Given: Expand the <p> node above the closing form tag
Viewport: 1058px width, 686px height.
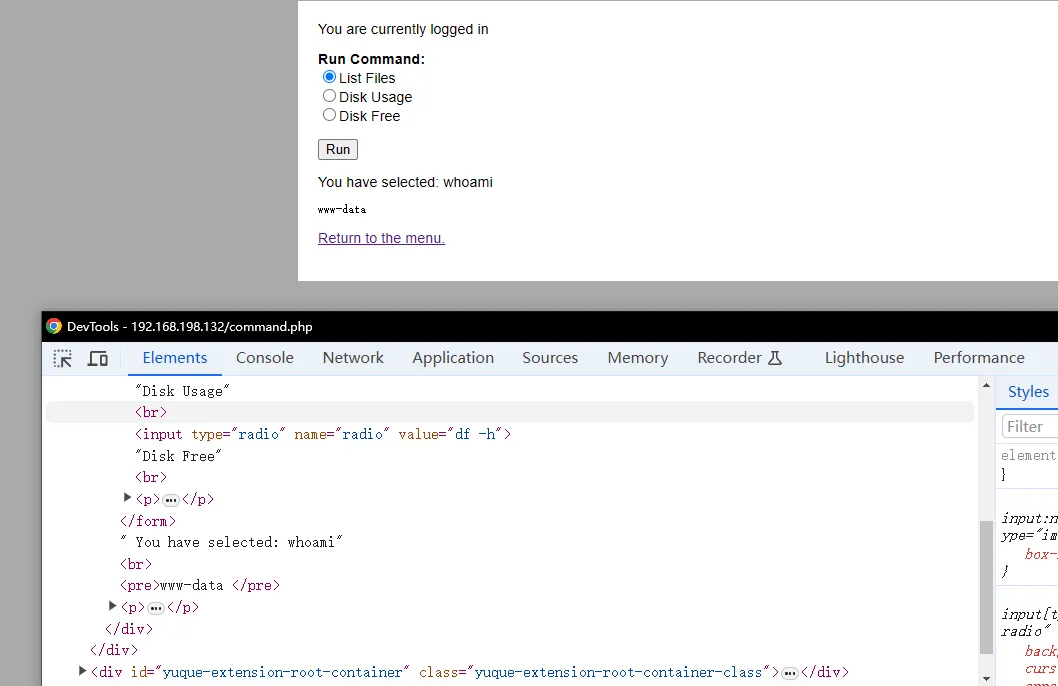Looking at the screenshot, I should click(x=127, y=498).
